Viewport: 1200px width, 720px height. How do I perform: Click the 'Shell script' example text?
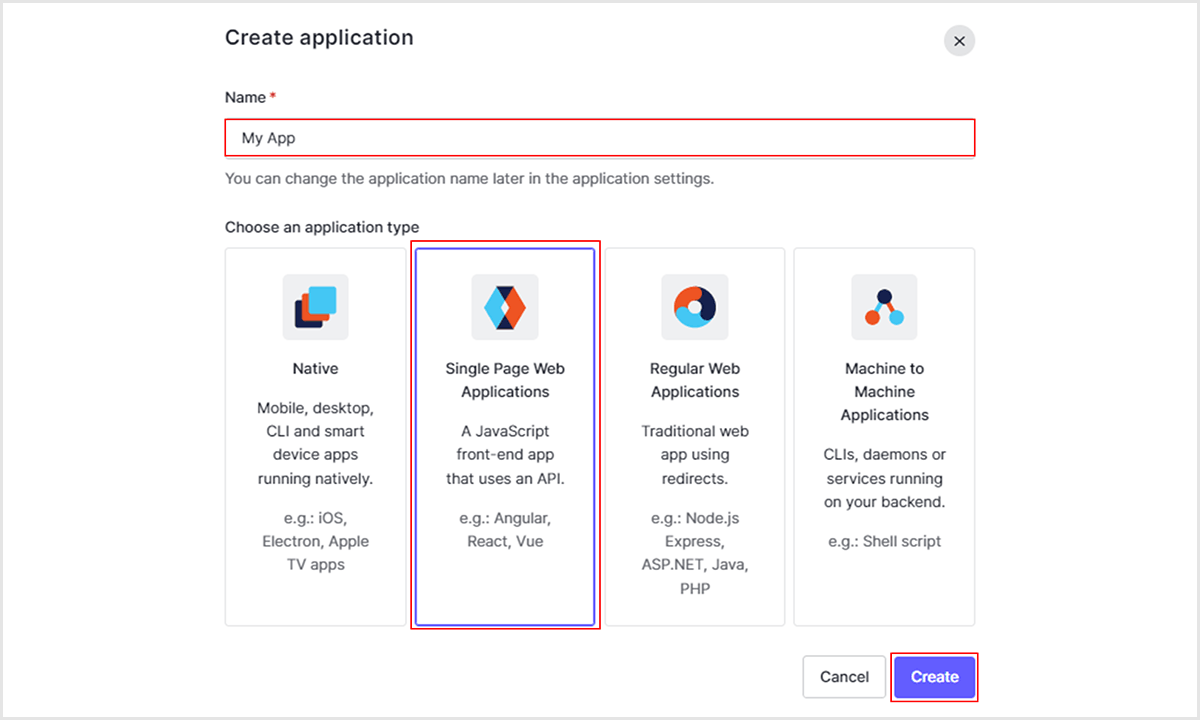(884, 541)
